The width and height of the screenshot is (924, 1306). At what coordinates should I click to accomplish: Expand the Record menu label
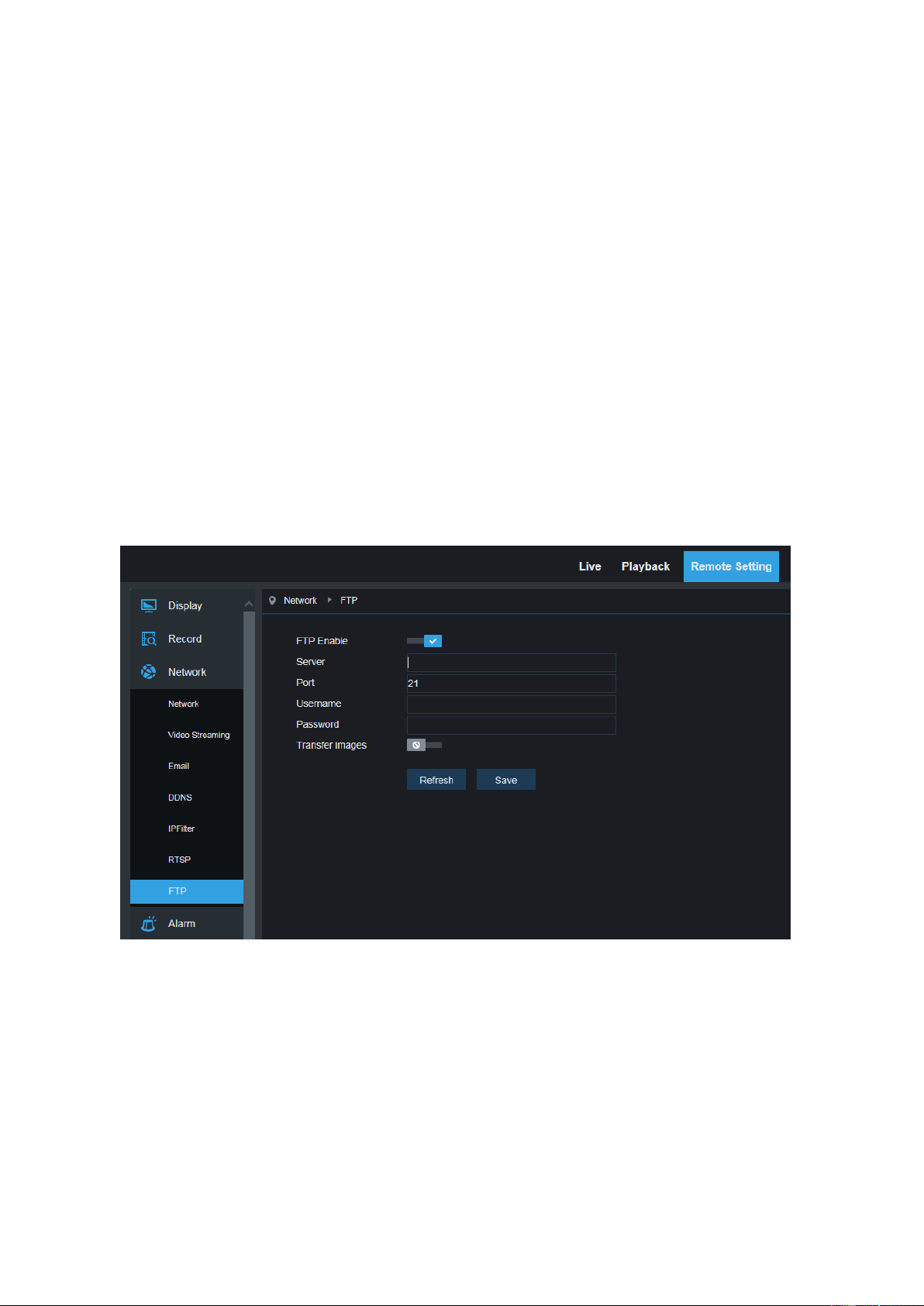click(x=184, y=639)
